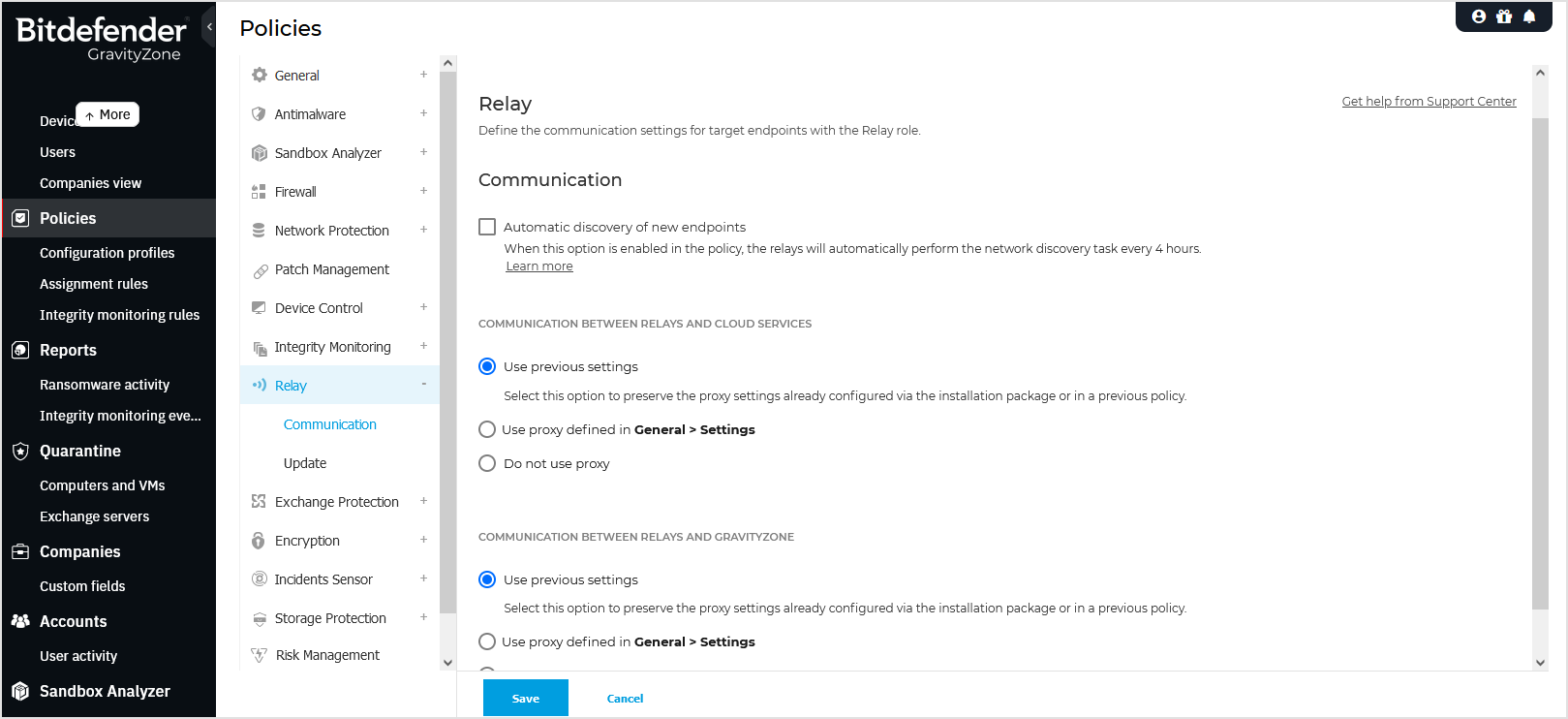Click the Accounts people icon
The width and height of the screenshot is (1568, 719).
20,621
